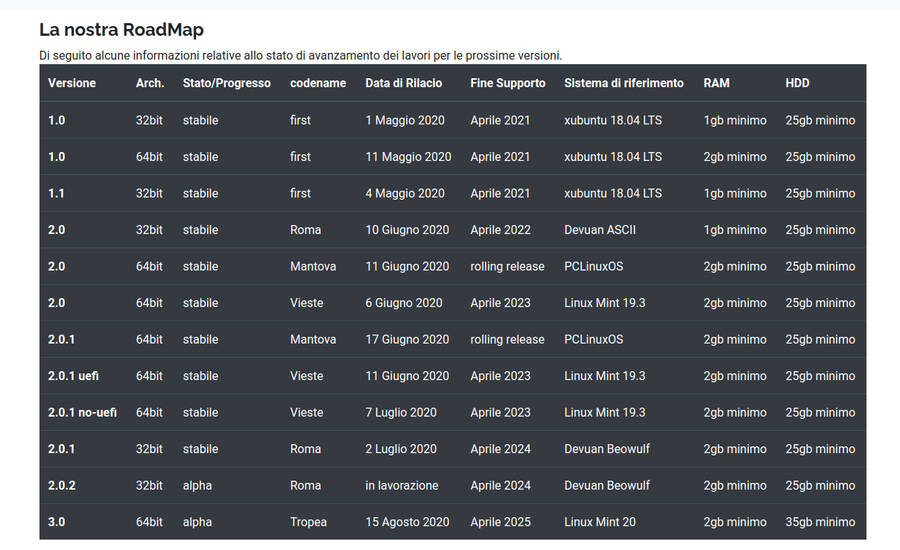Select the "Aprile 2022" end of support cell
The height and width of the screenshot is (550, 900).
pyautogui.click(x=500, y=230)
